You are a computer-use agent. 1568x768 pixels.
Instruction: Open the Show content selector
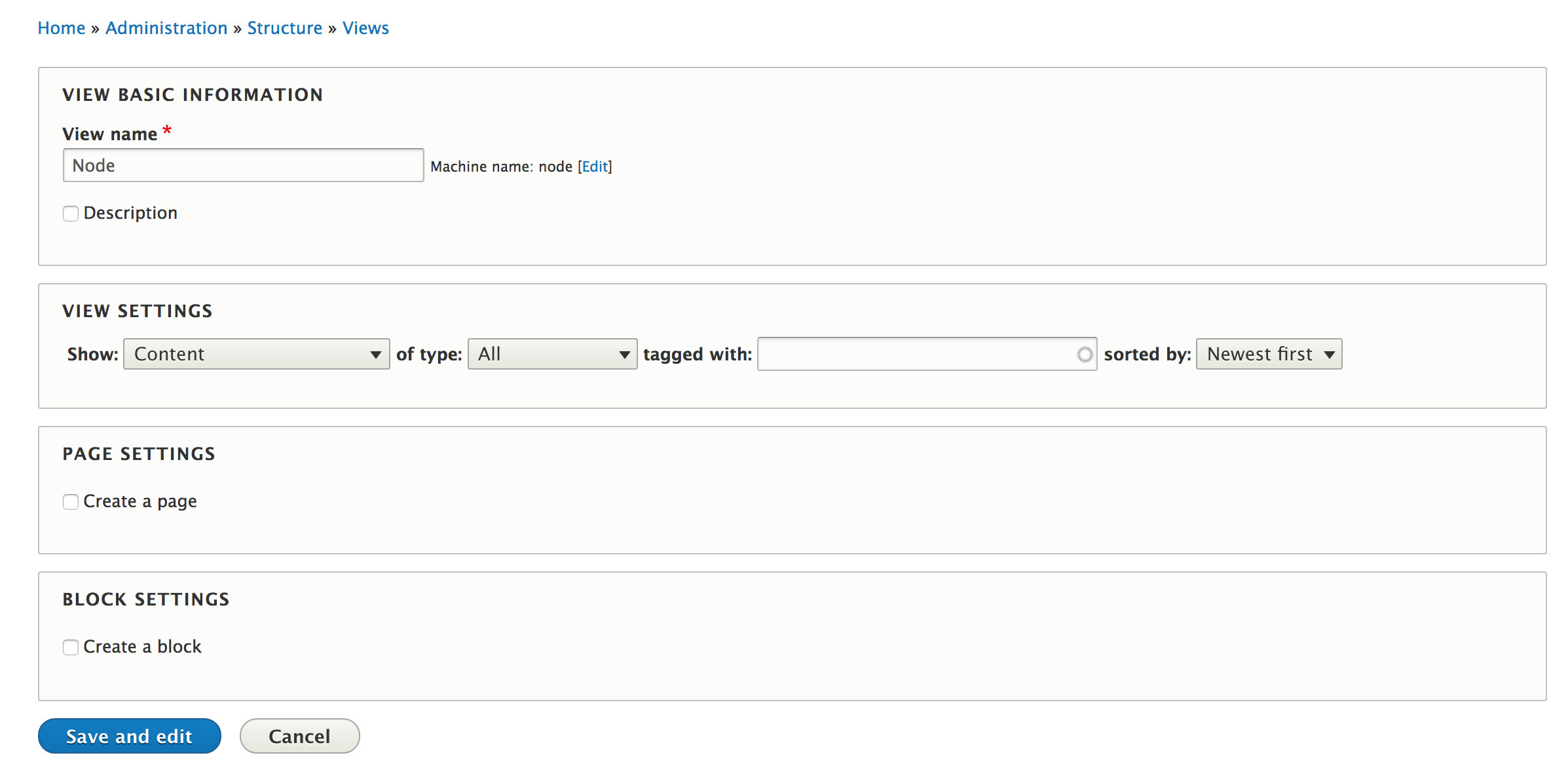click(x=255, y=353)
